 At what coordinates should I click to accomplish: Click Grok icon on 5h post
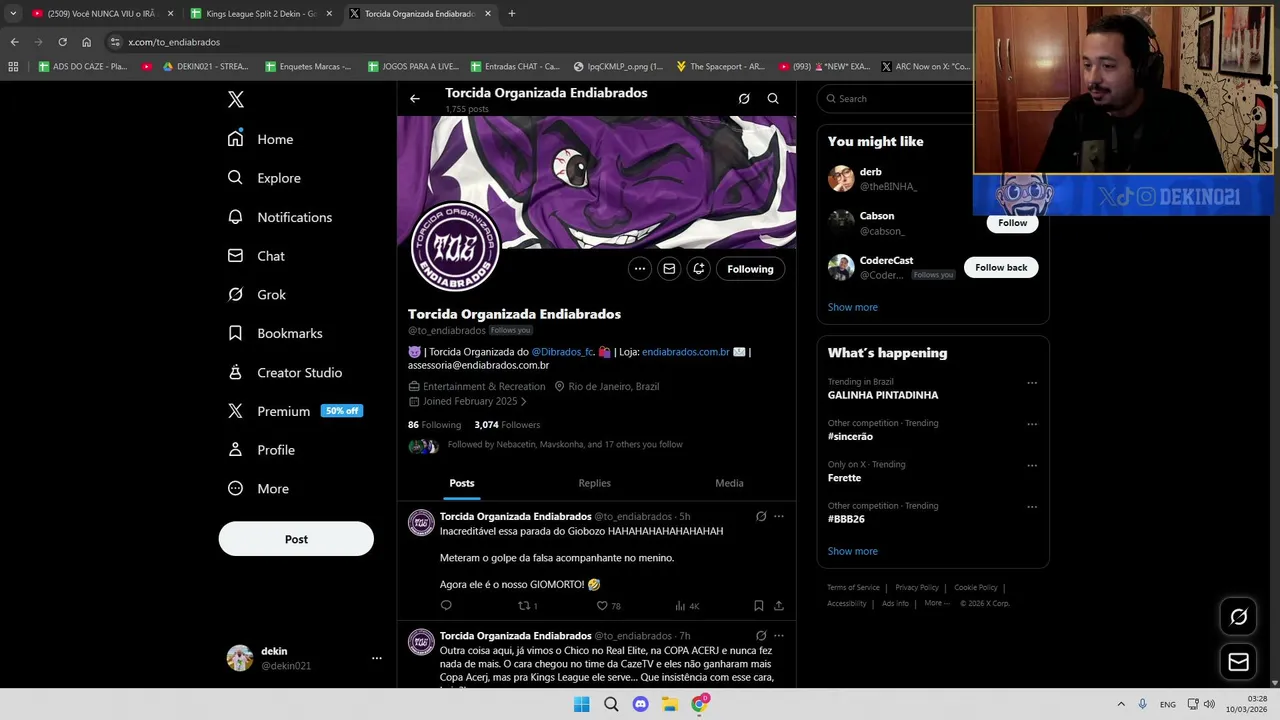761,517
